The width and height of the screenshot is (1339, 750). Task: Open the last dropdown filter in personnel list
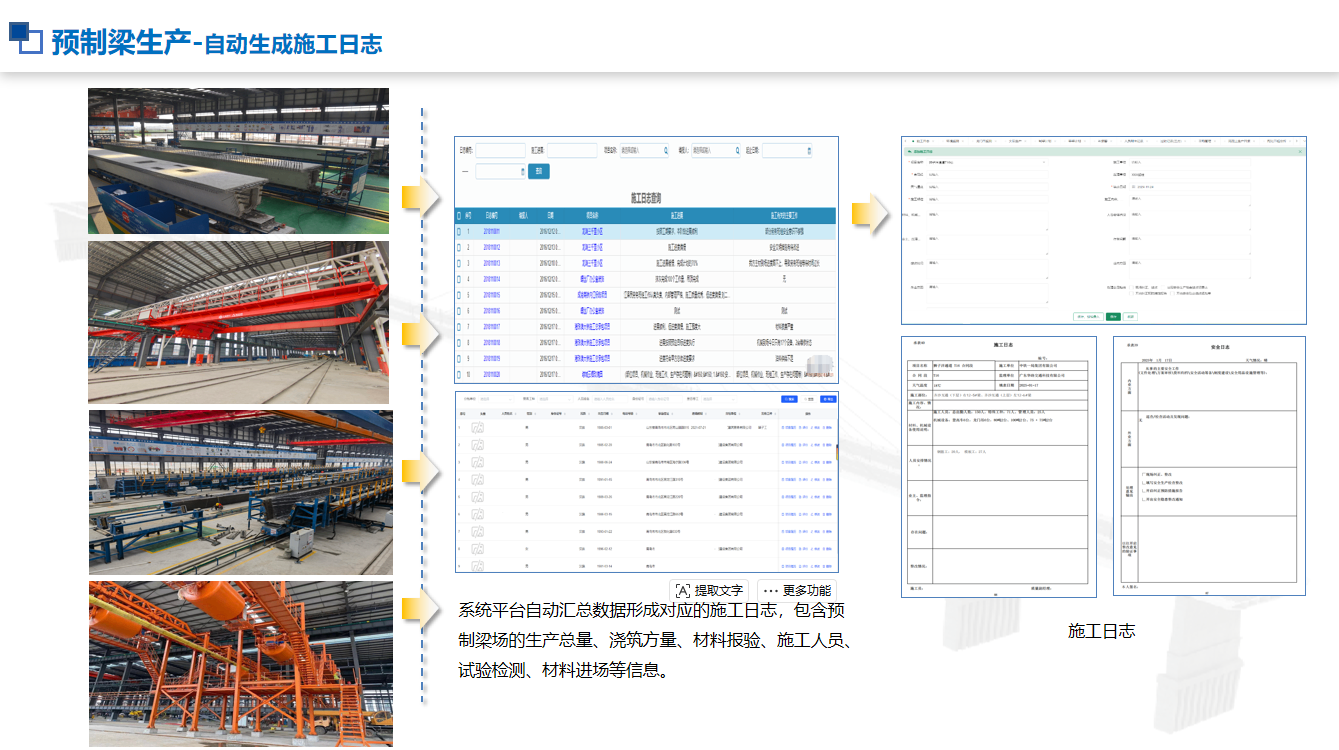(x=719, y=399)
